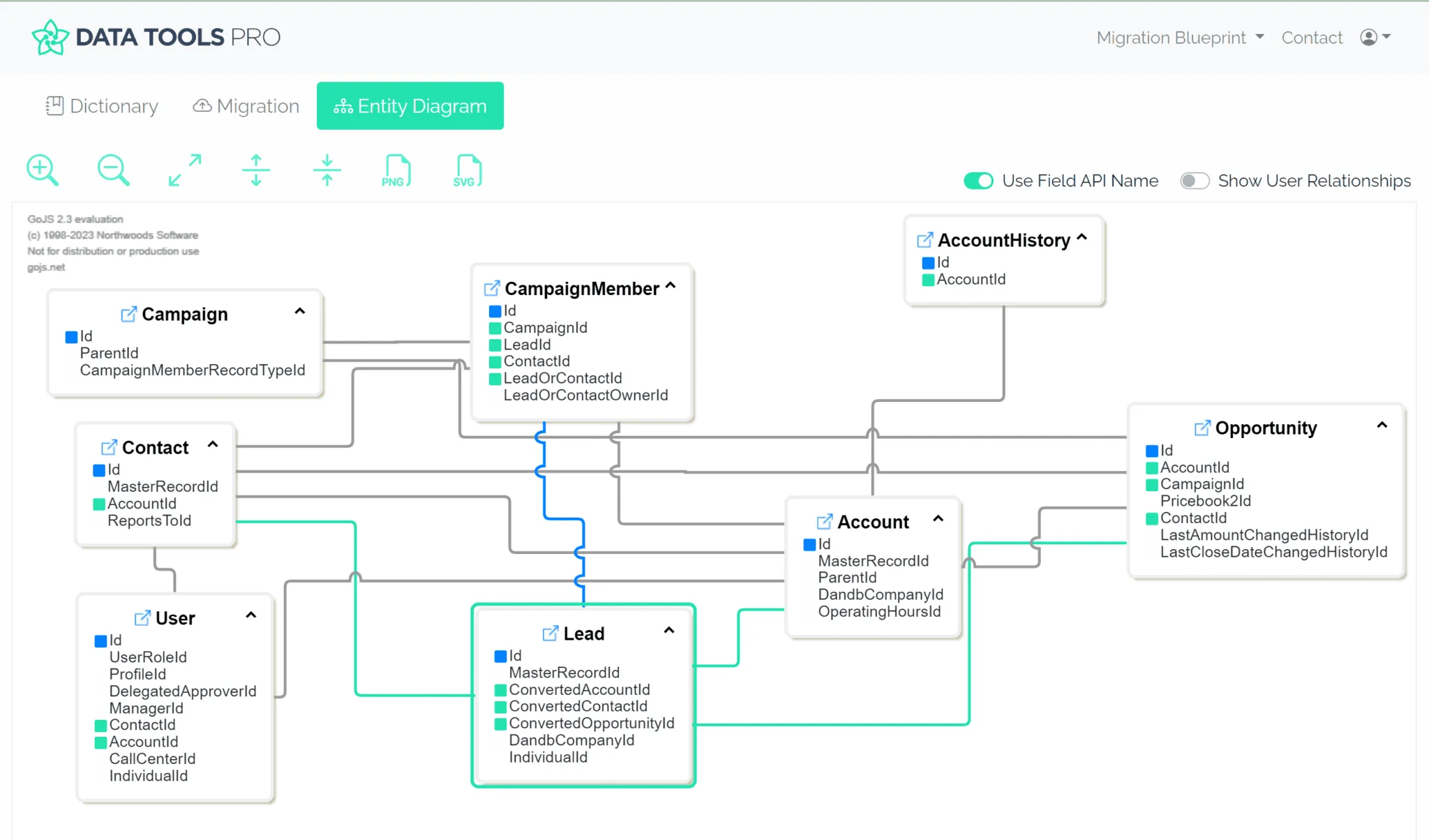This screenshot has height=840, width=1429.
Task: Click the vertical expand arrows icon
Action: [255, 170]
